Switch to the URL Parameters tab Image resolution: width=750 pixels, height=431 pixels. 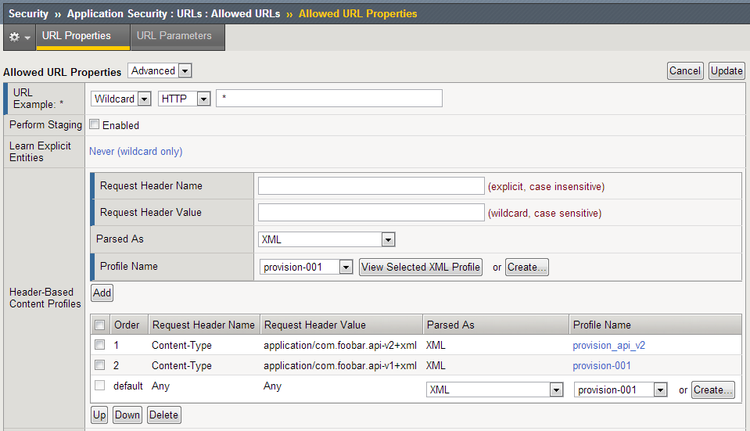click(x=174, y=36)
